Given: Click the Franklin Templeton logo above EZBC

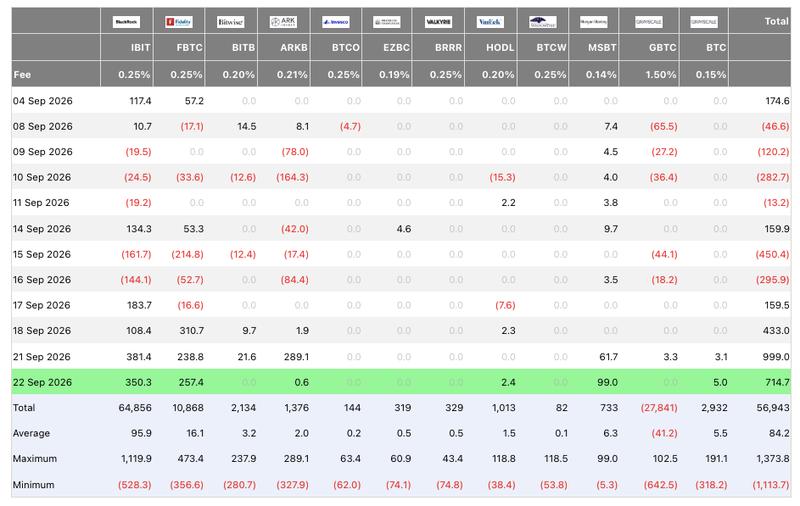Looking at the screenshot, I should click(x=387, y=22).
